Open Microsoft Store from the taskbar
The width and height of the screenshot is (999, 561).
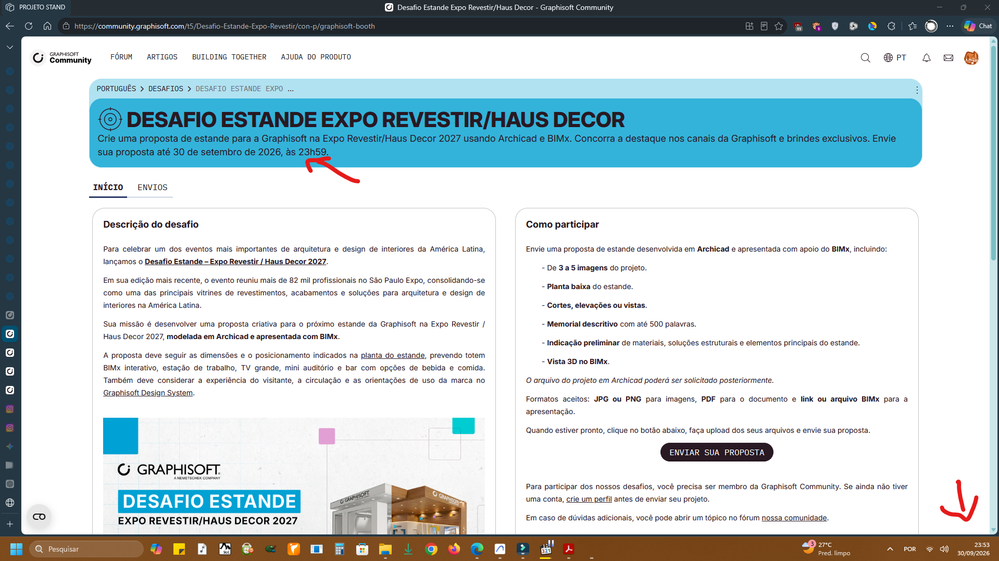tap(363, 549)
